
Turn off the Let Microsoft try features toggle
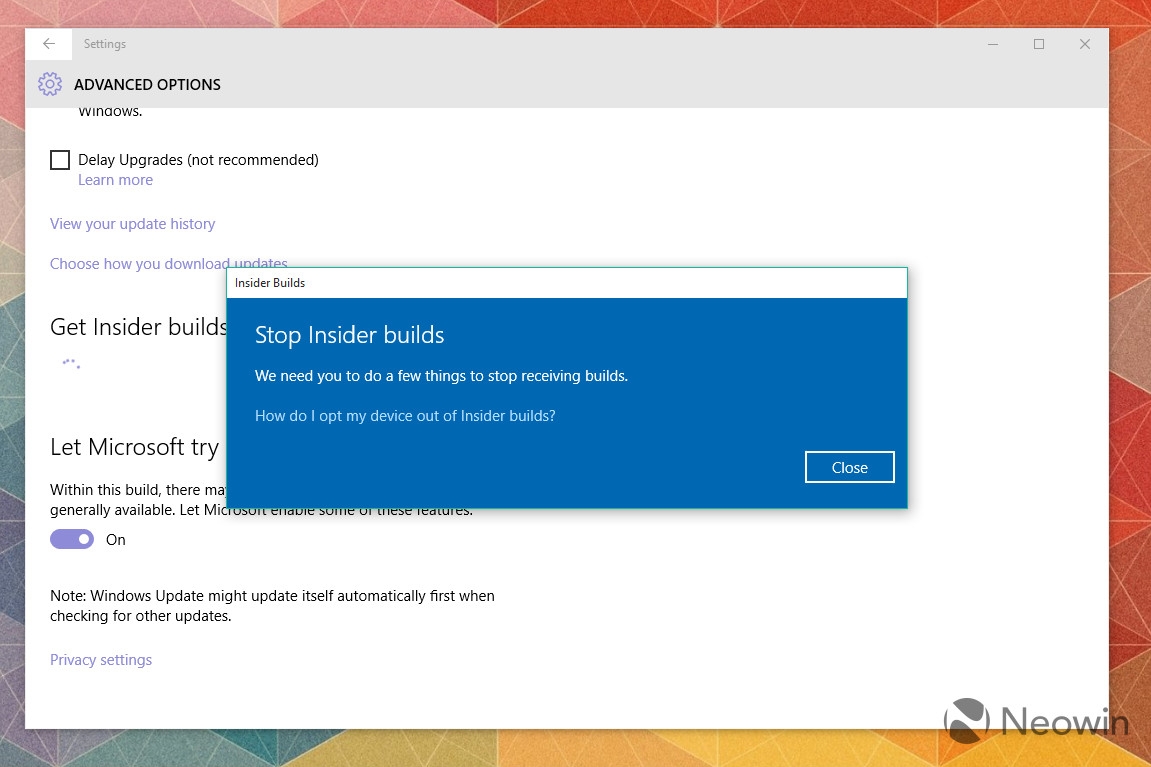point(72,539)
